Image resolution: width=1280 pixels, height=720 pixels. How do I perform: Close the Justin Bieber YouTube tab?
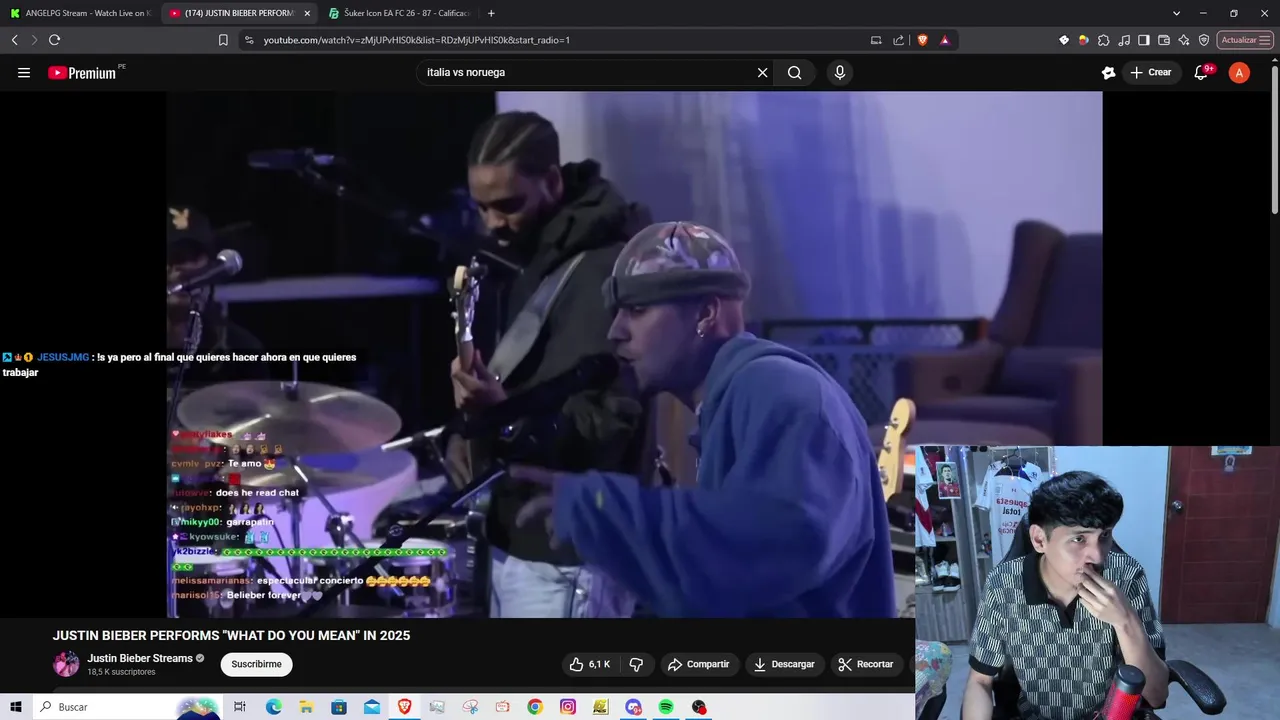pyautogui.click(x=307, y=13)
